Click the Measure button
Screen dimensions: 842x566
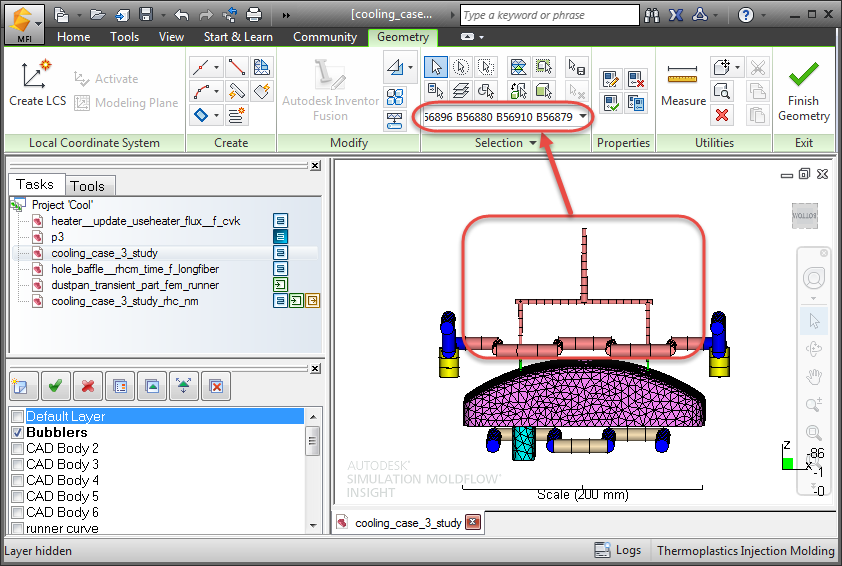point(683,86)
